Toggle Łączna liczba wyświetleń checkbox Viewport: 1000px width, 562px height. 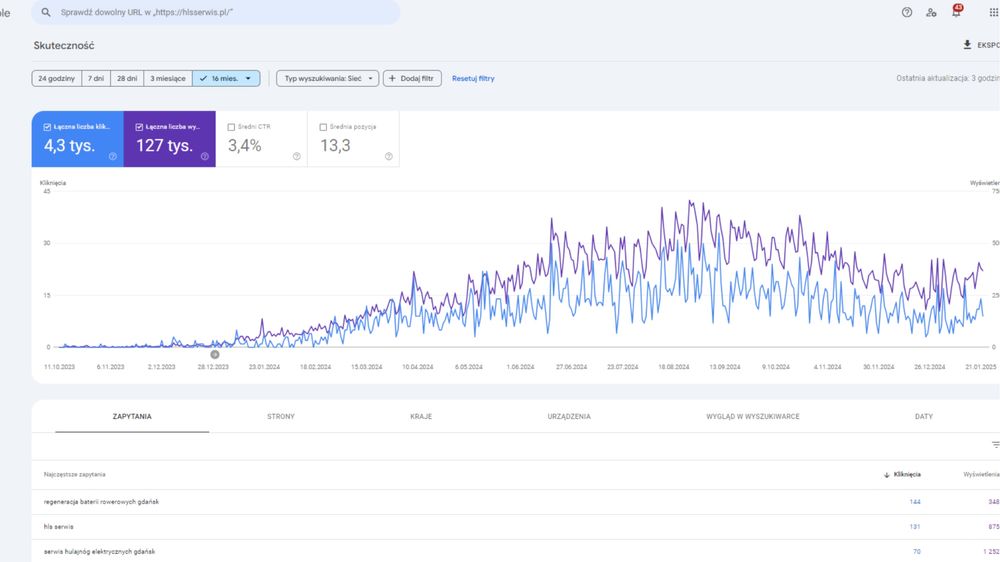139,127
